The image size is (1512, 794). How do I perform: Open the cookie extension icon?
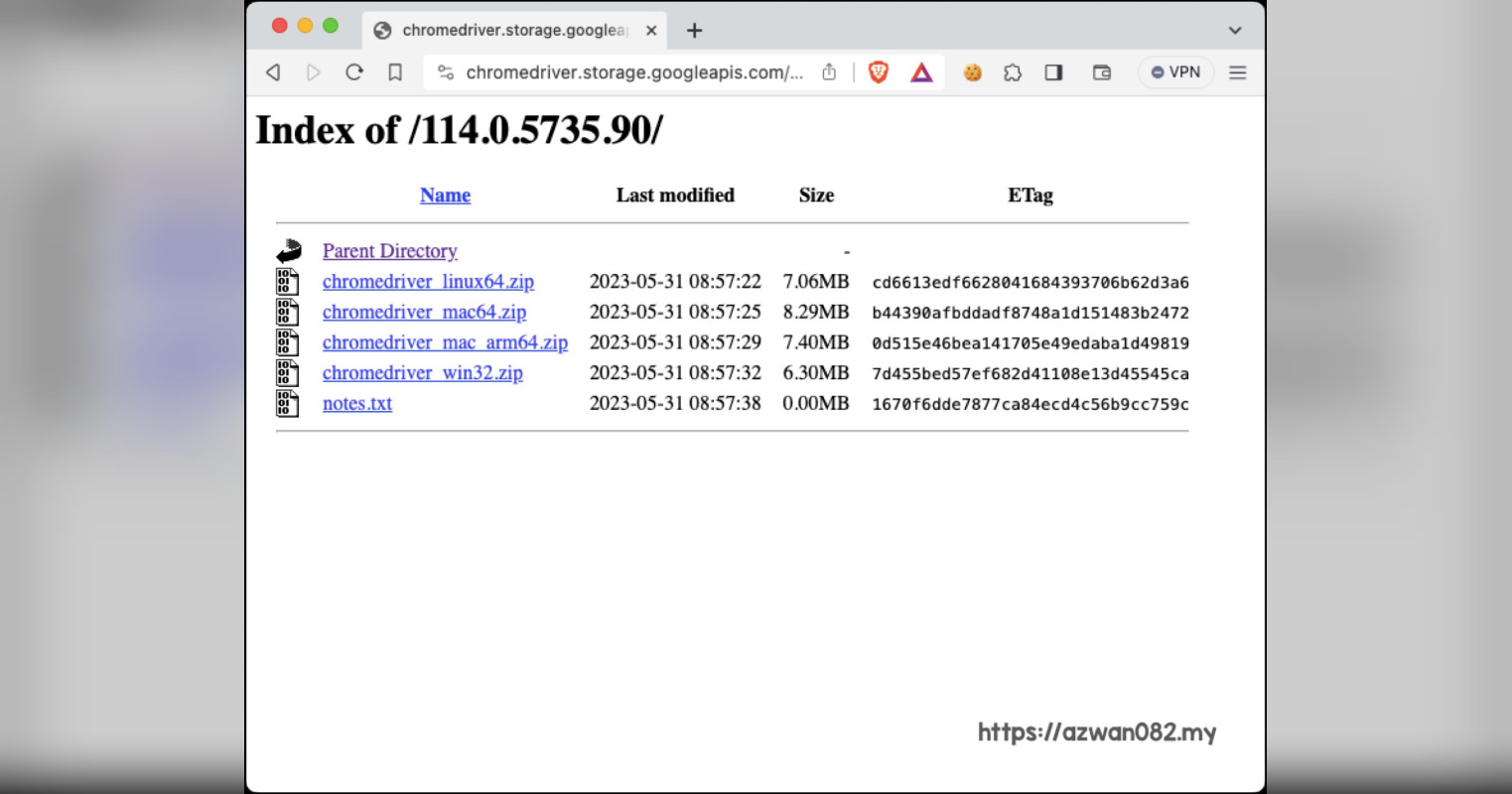point(973,72)
